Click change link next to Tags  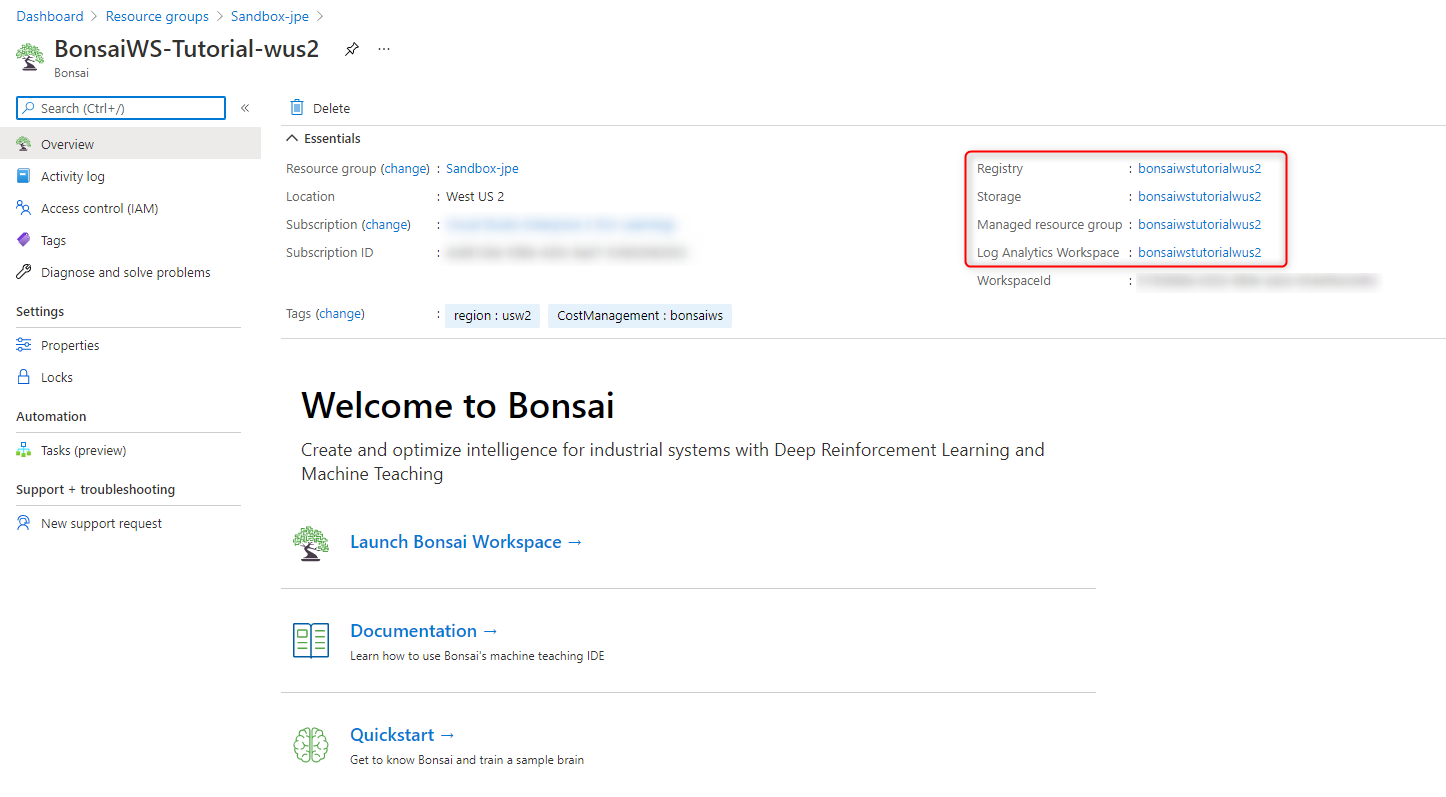[x=340, y=314]
